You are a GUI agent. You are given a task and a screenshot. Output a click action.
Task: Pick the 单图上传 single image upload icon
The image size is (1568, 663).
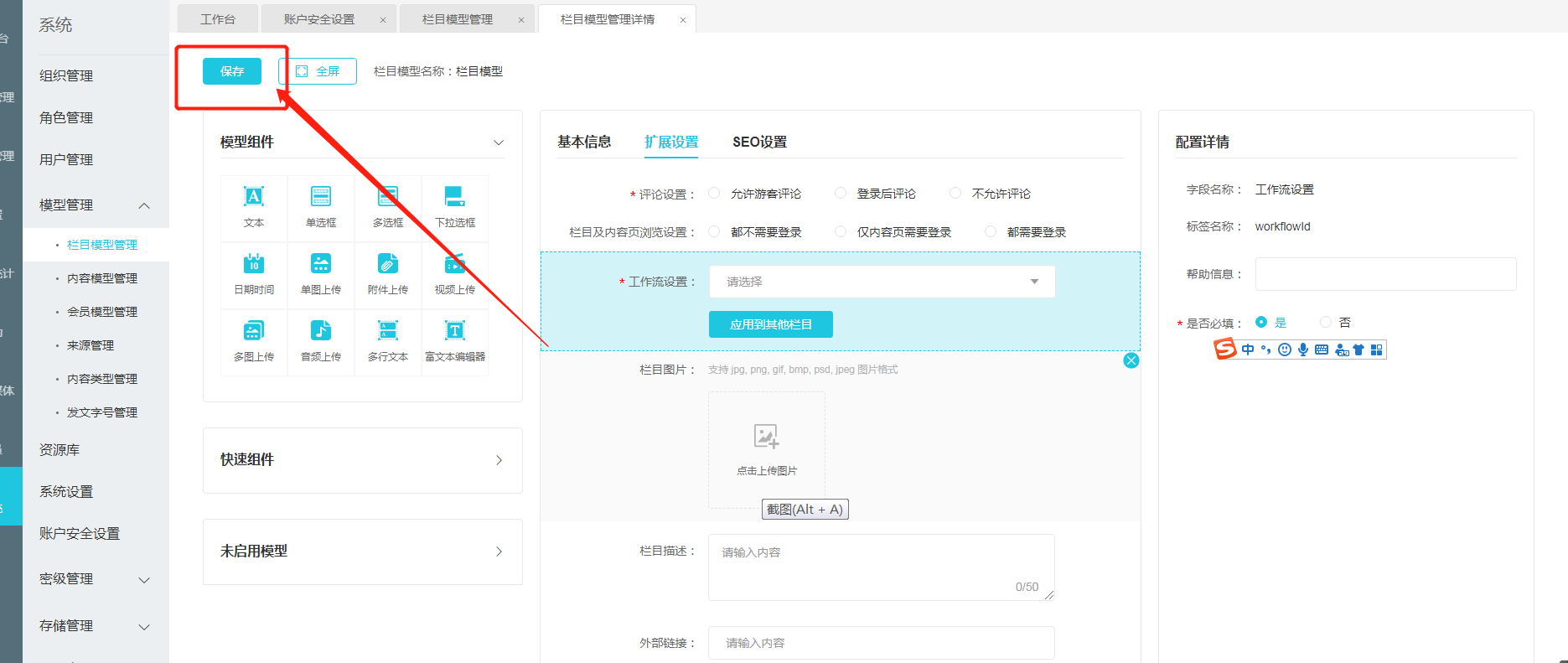[x=321, y=265]
